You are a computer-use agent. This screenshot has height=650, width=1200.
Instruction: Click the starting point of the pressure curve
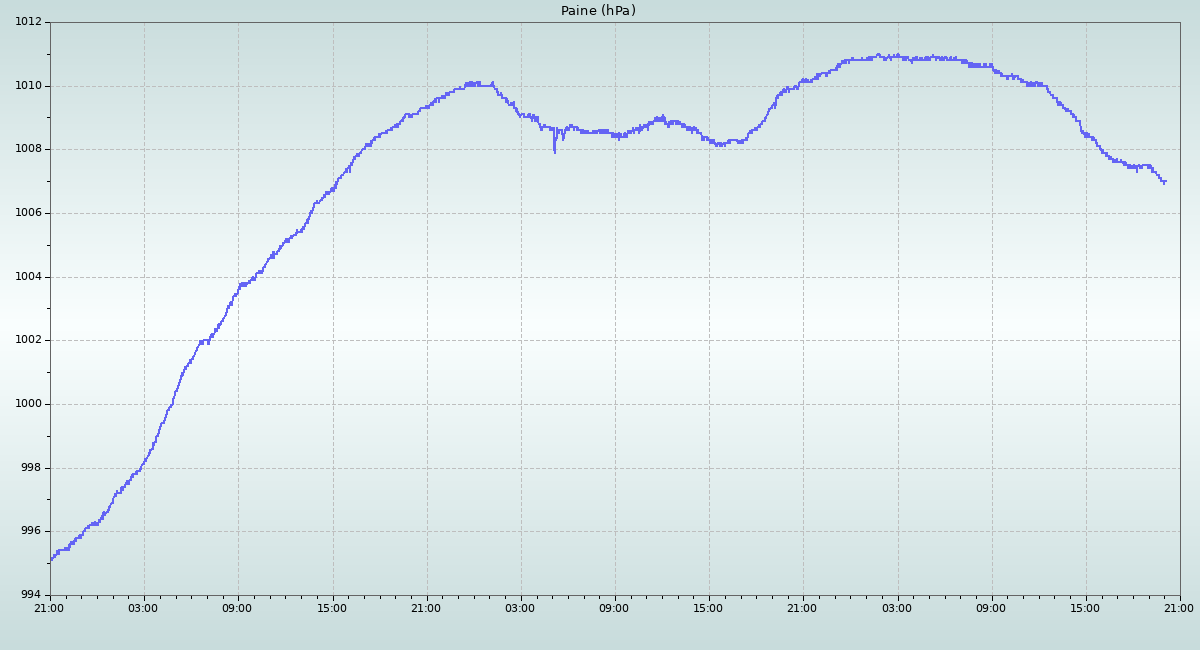[x=51, y=559]
